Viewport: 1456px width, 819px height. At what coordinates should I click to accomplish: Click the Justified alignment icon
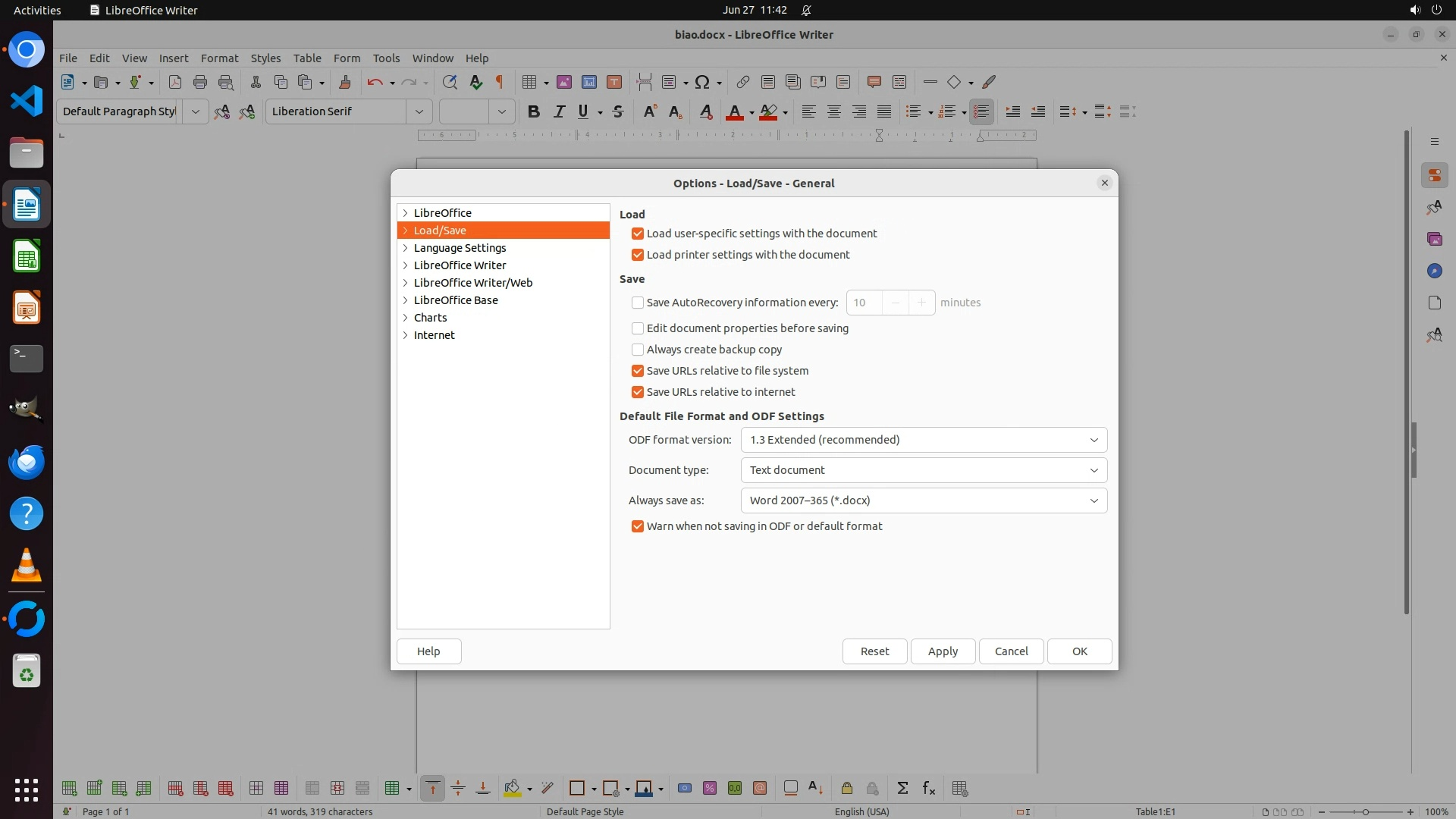coord(884,111)
